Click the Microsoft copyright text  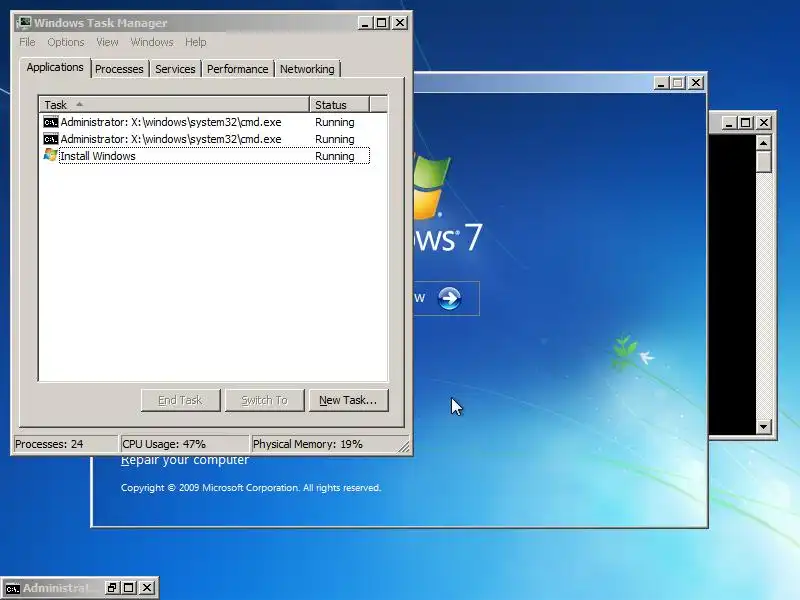[251, 488]
